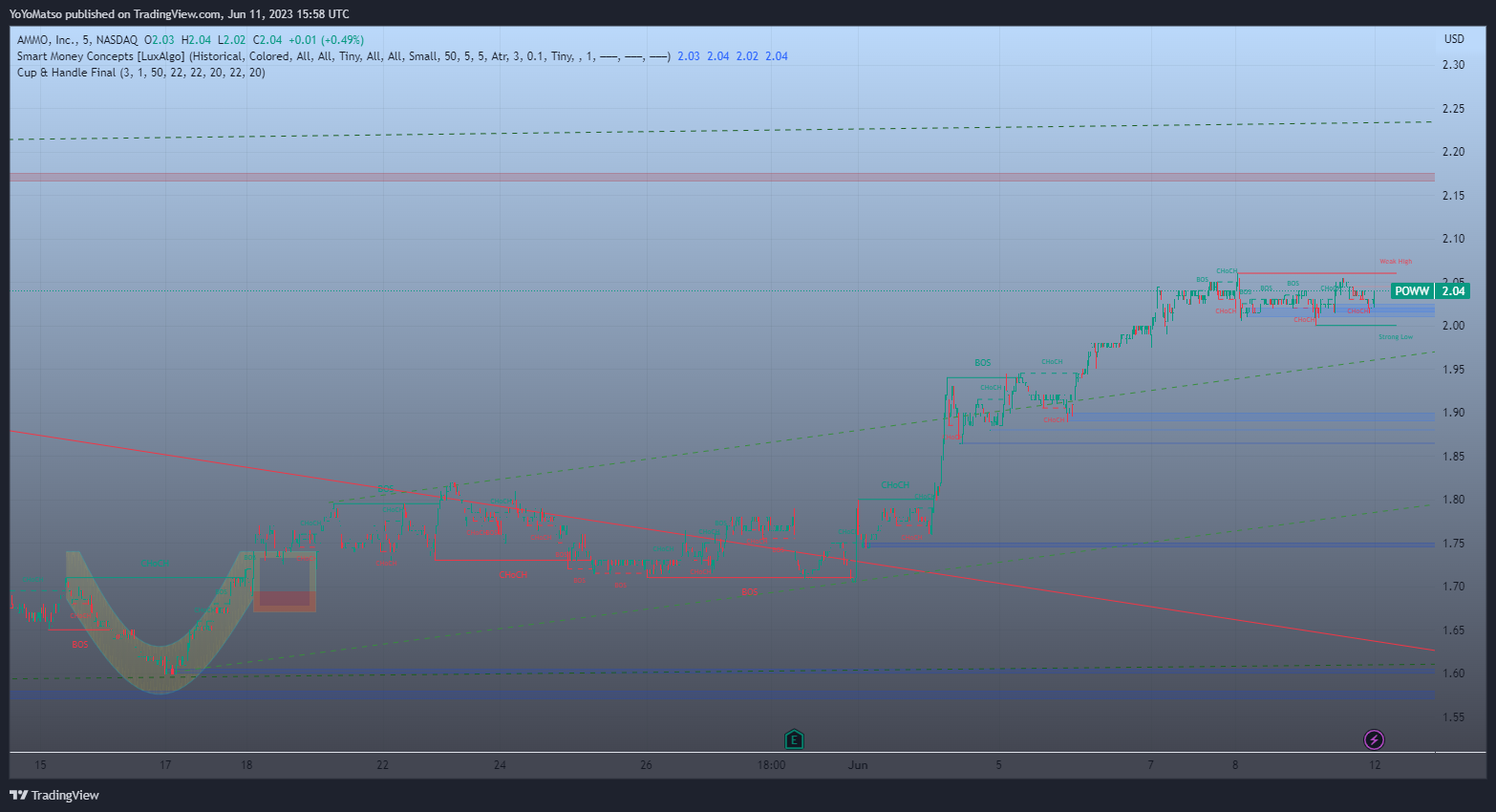Click the TradingView logo at bottom left
The width and height of the screenshot is (1496, 812).
tap(54, 795)
